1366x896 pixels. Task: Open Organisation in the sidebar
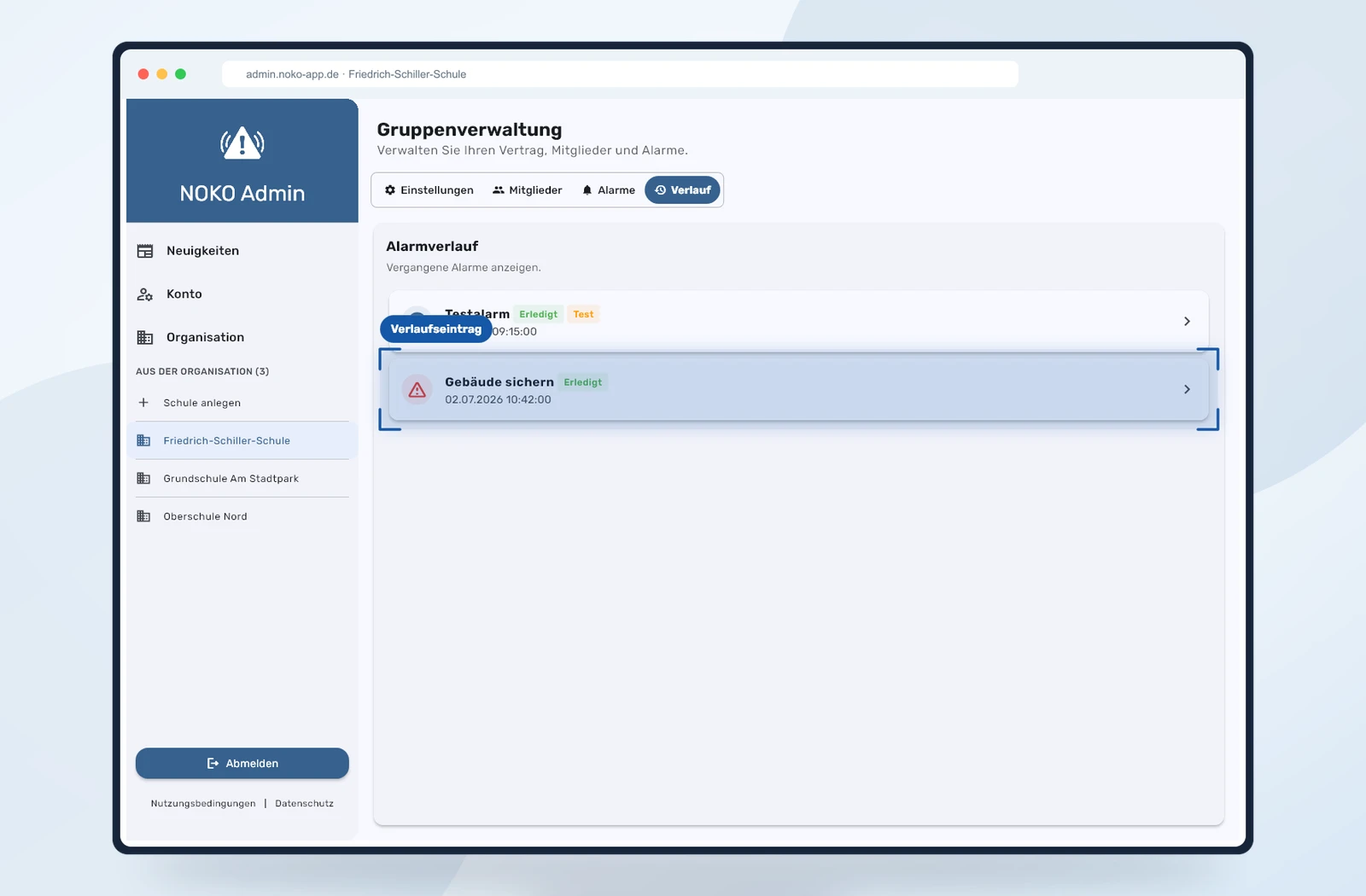pyautogui.click(x=242, y=338)
